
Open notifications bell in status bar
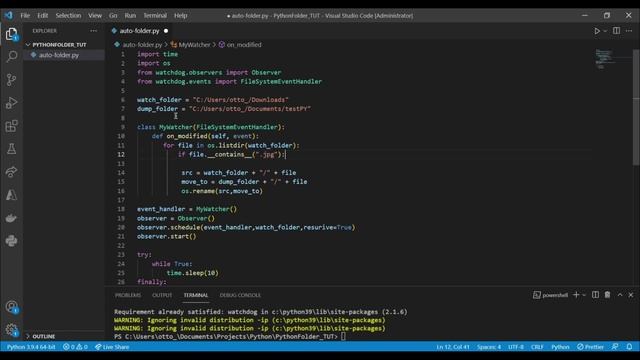(629, 347)
